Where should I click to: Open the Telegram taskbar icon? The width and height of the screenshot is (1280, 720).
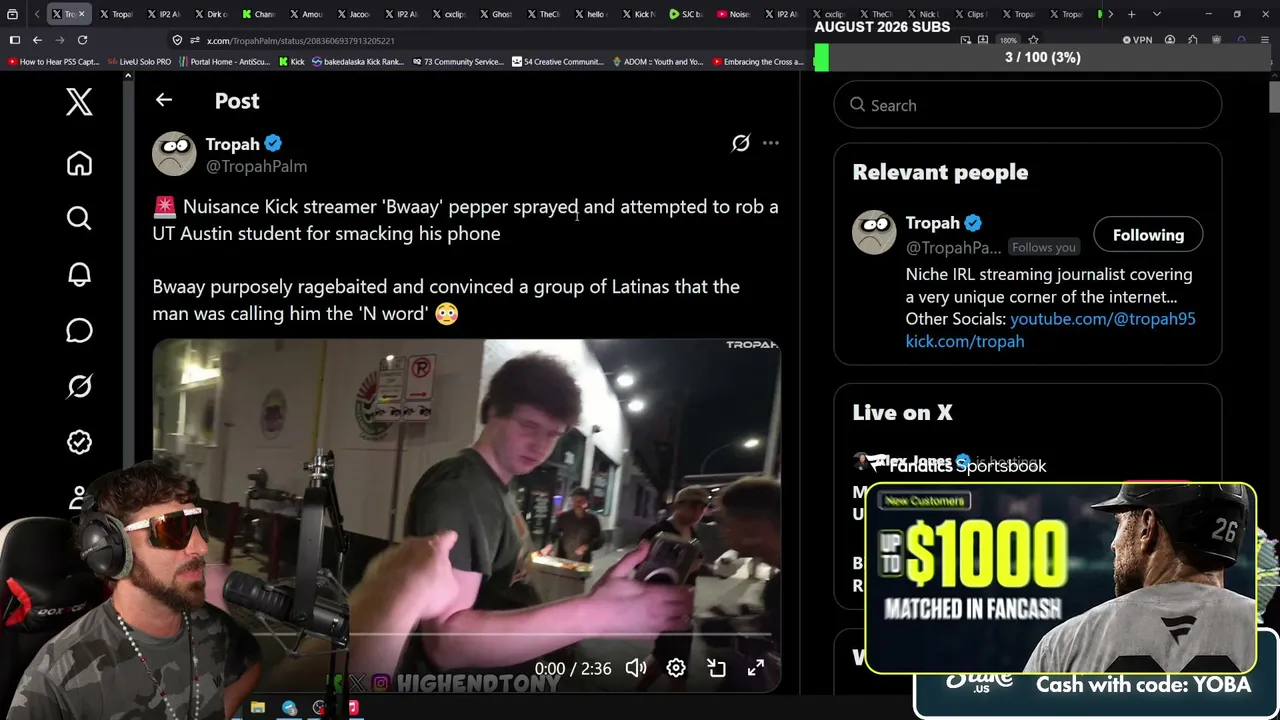point(289,708)
